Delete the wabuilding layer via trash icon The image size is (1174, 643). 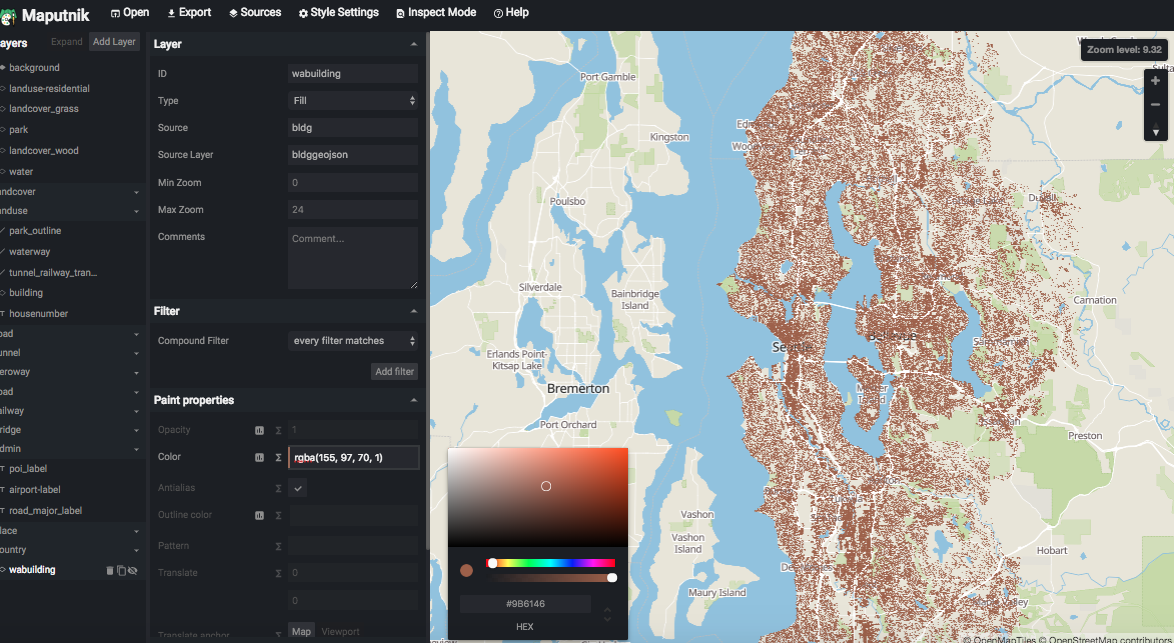(110, 570)
